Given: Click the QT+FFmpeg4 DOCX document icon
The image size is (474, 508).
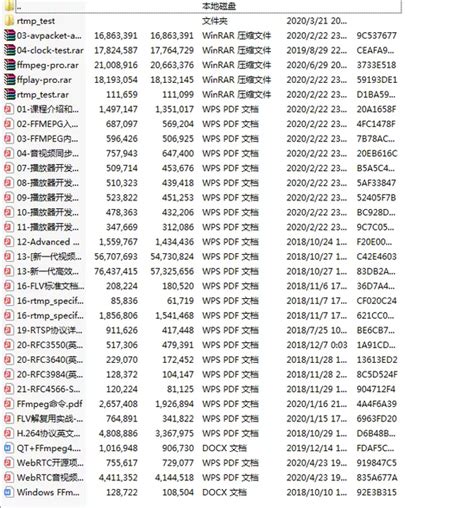Looking at the screenshot, I should click(x=9, y=448).
